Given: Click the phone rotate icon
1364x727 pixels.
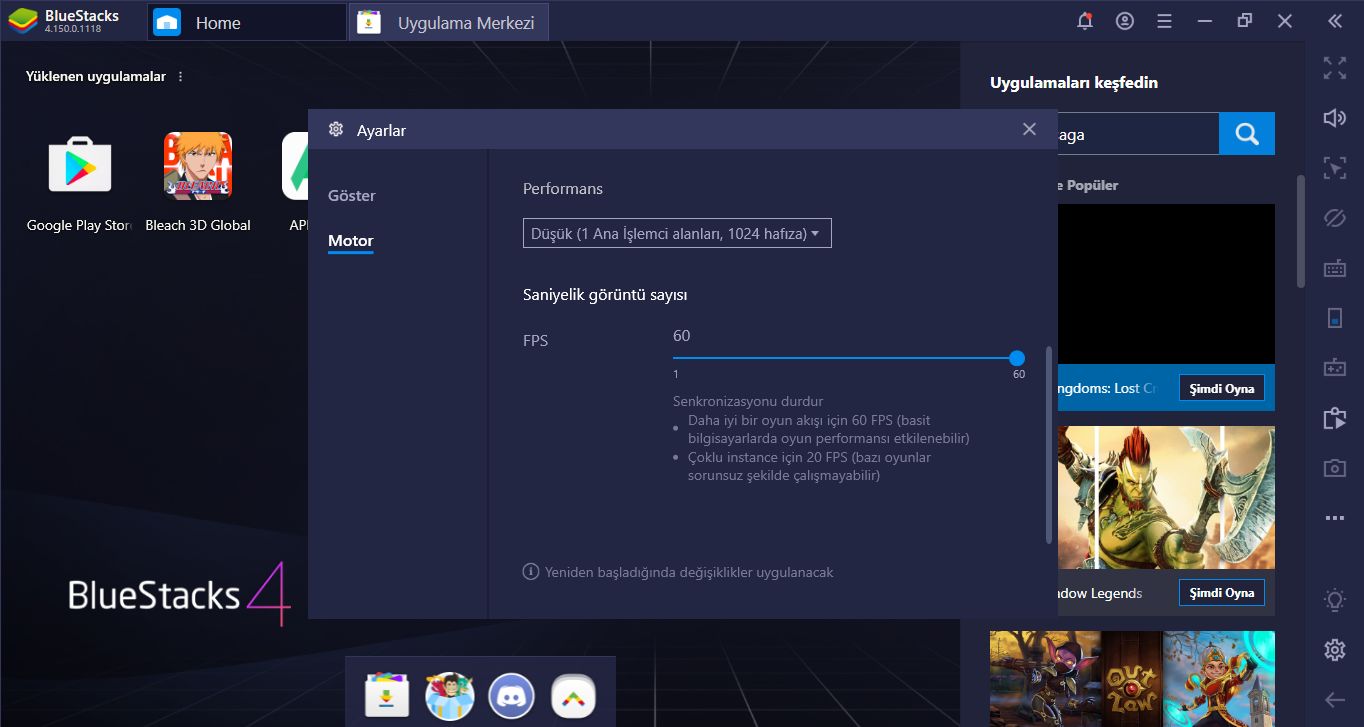Looking at the screenshot, I should [x=1334, y=318].
